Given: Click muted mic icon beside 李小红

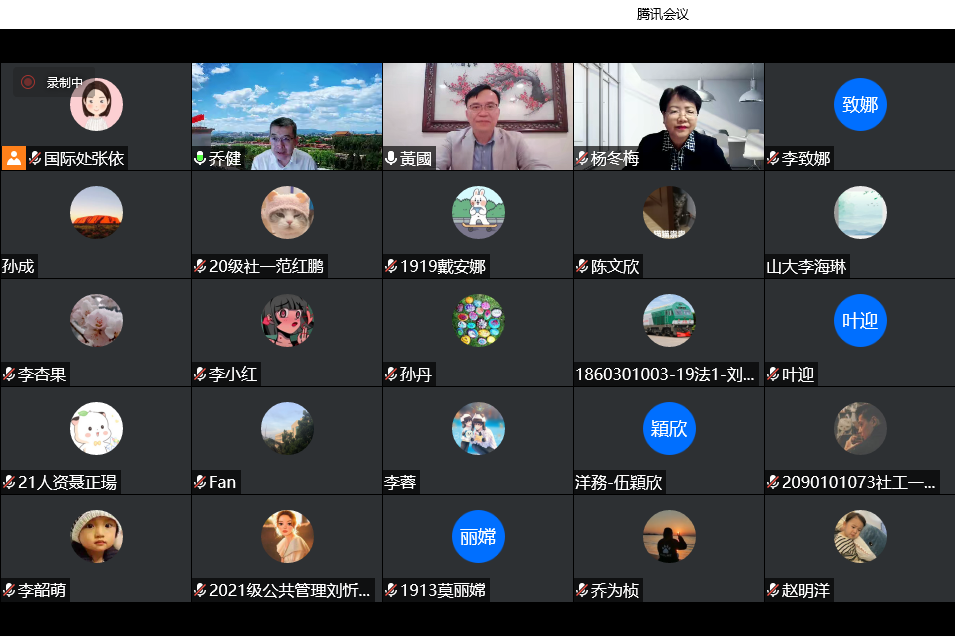Looking at the screenshot, I should click(x=200, y=375).
